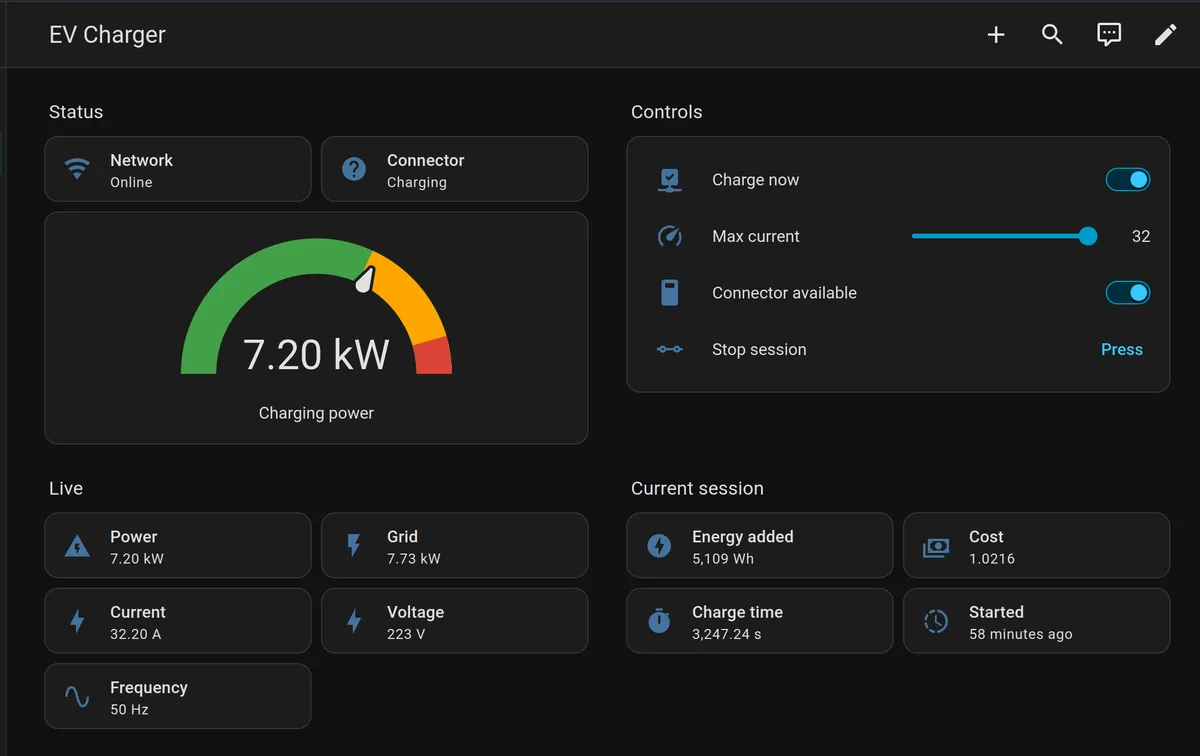Click the Charging power caption
Screen dimensions: 1200x756
tap(316, 413)
